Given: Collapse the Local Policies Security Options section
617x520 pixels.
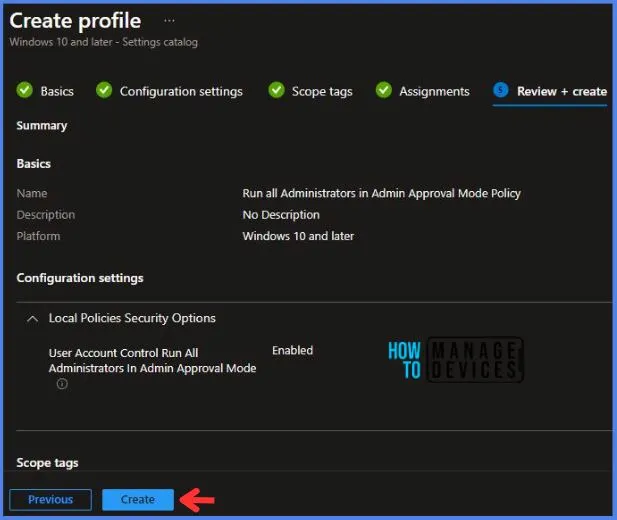Looking at the screenshot, I should pyautogui.click(x=33, y=318).
